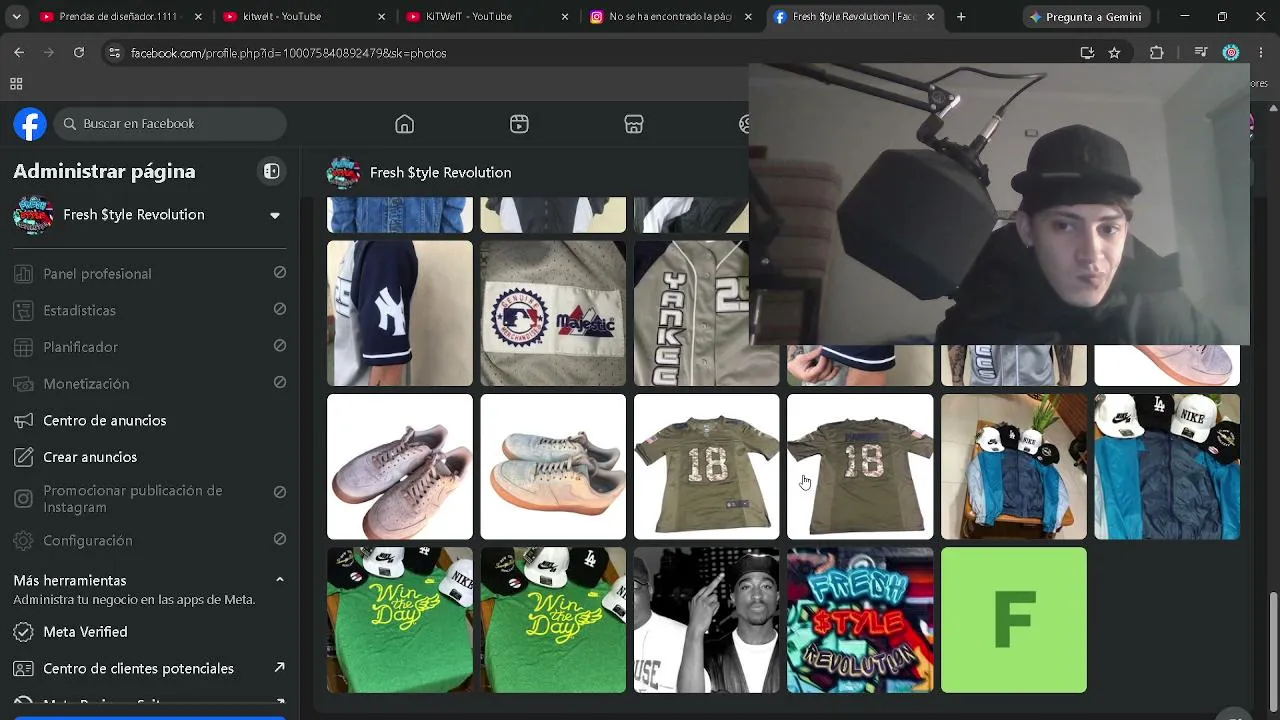Open the Fresh $tyle Revolution graffiti logo photo

click(x=860, y=620)
